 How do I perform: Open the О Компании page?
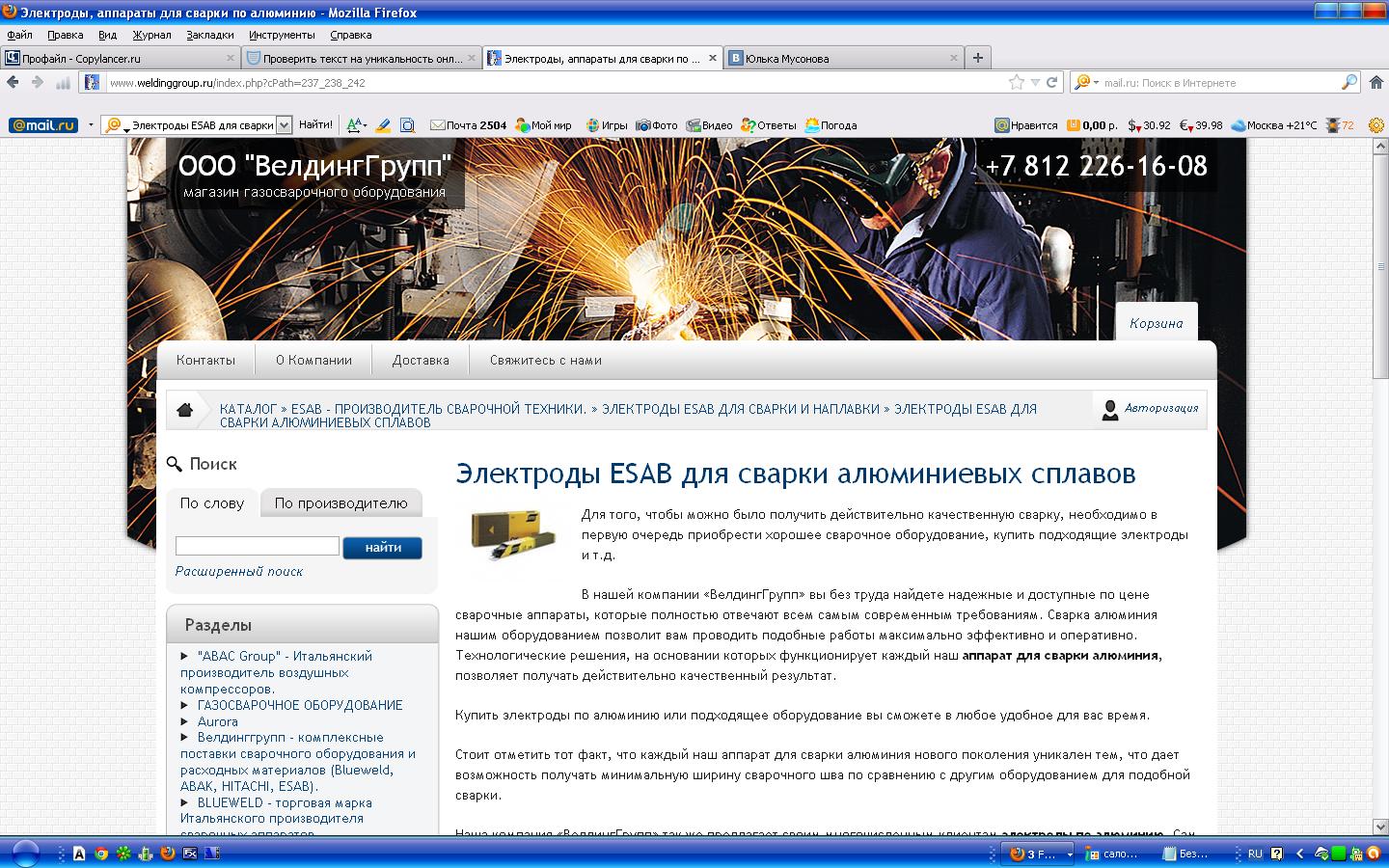click(313, 361)
